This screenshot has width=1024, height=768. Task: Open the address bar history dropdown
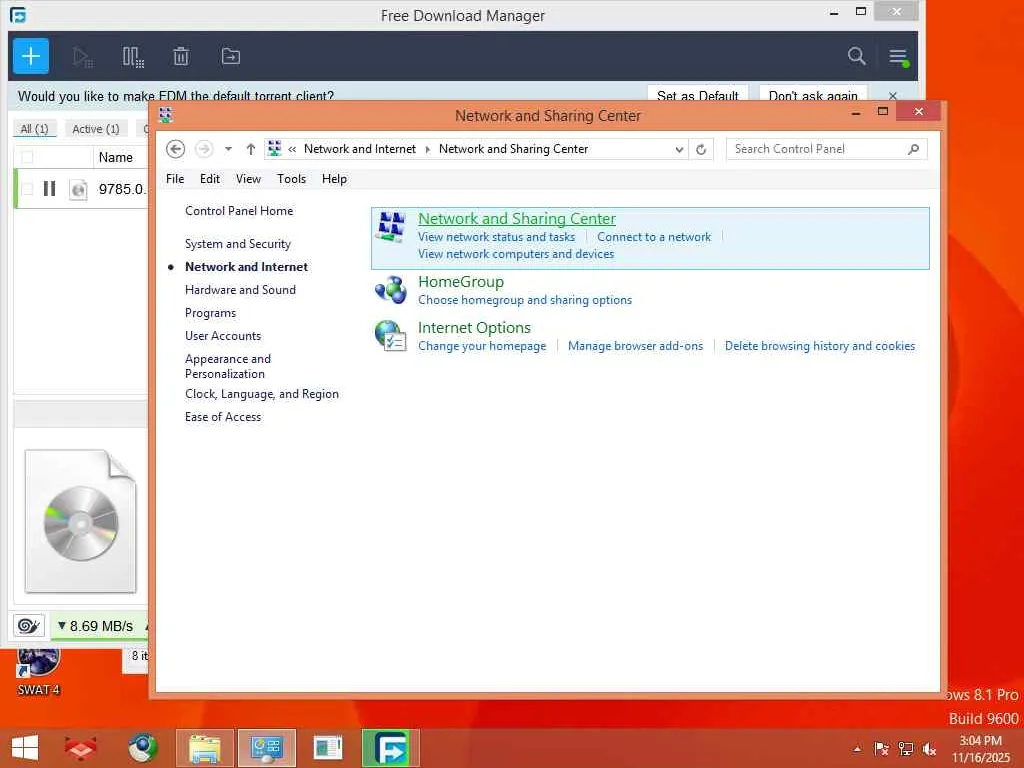[x=679, y=149]
